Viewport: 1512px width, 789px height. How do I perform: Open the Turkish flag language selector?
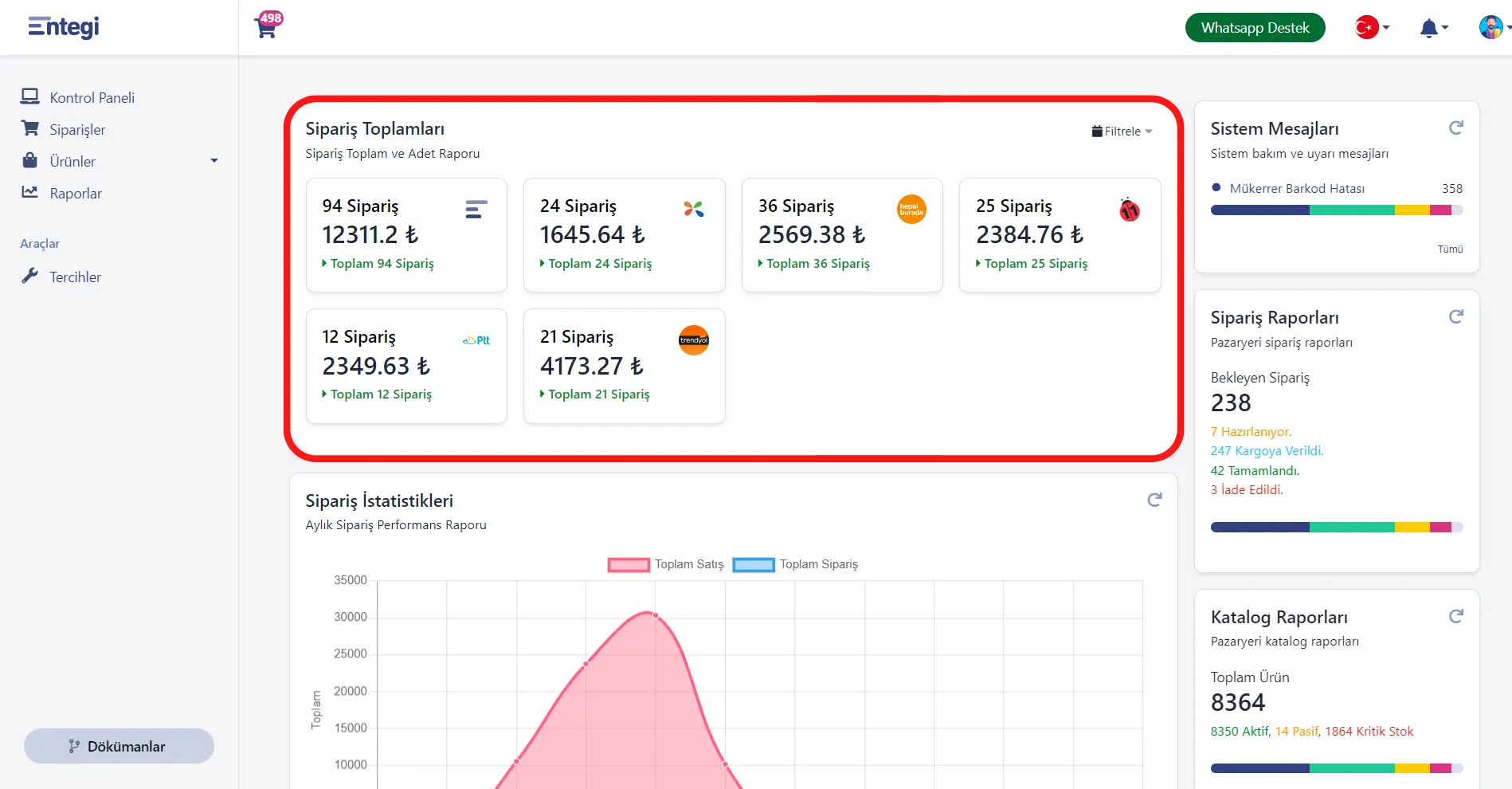tap(1372, 28)
